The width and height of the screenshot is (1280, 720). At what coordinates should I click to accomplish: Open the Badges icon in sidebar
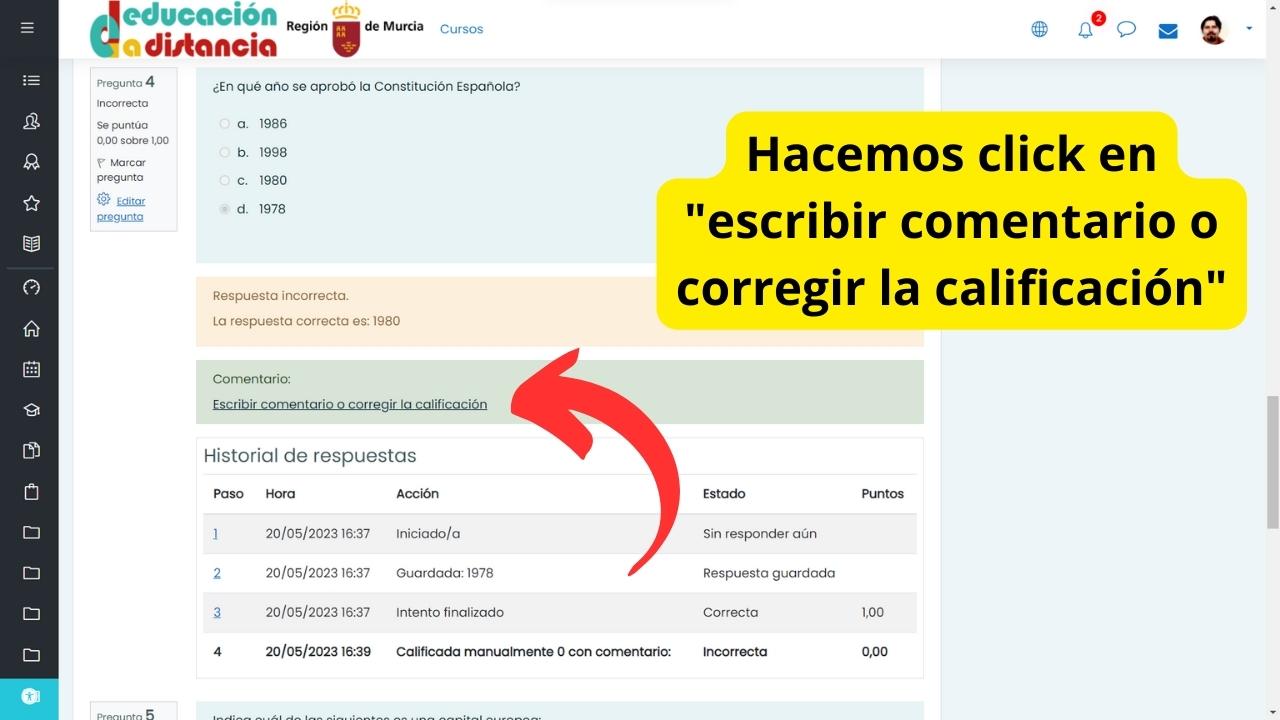31,163
